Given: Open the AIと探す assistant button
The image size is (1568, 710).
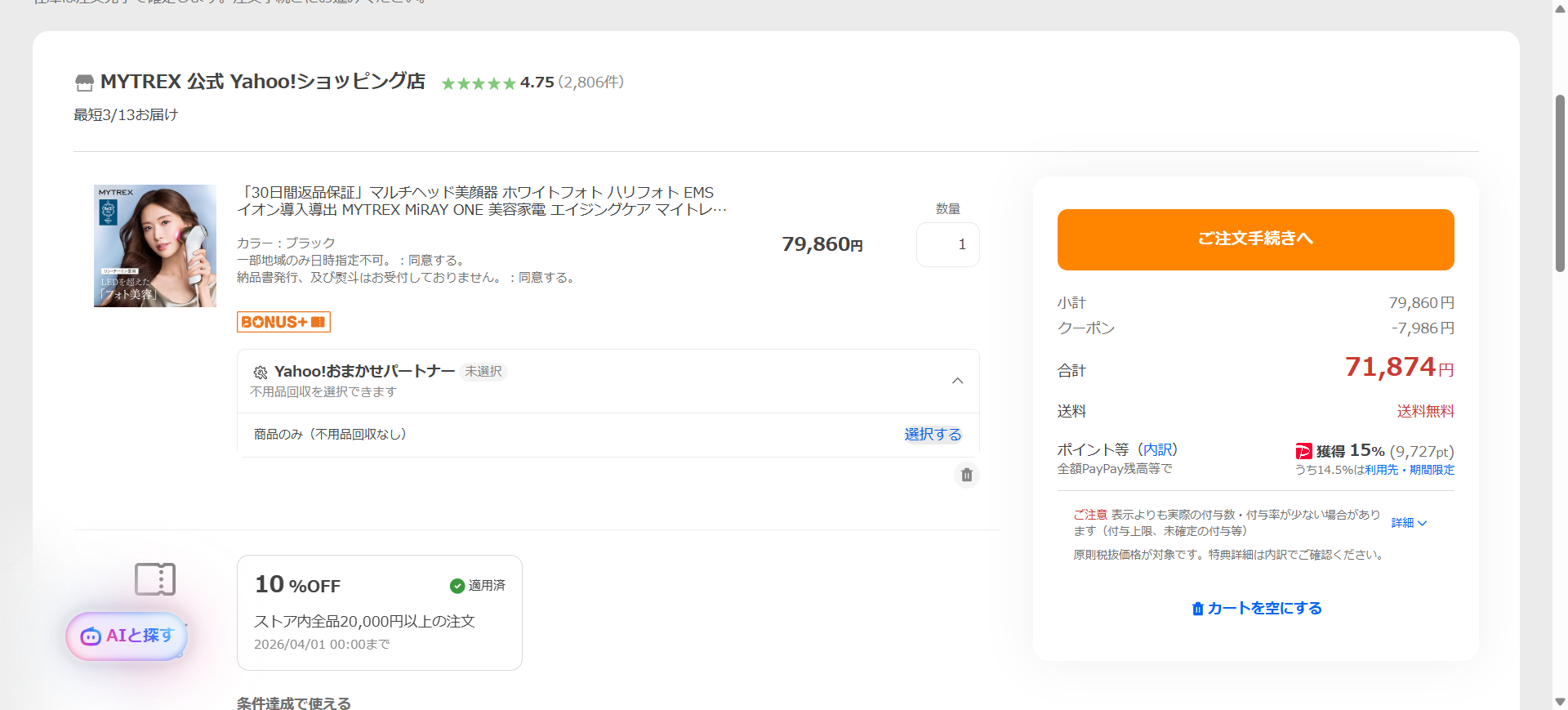Looking at the screenshot, I should pos(127,636).
